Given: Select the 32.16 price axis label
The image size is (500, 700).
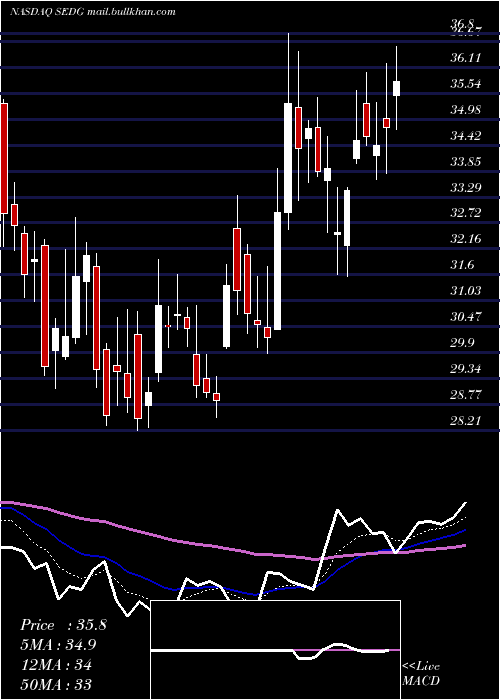Looking at the screenshot, I should tap(466, 239).
